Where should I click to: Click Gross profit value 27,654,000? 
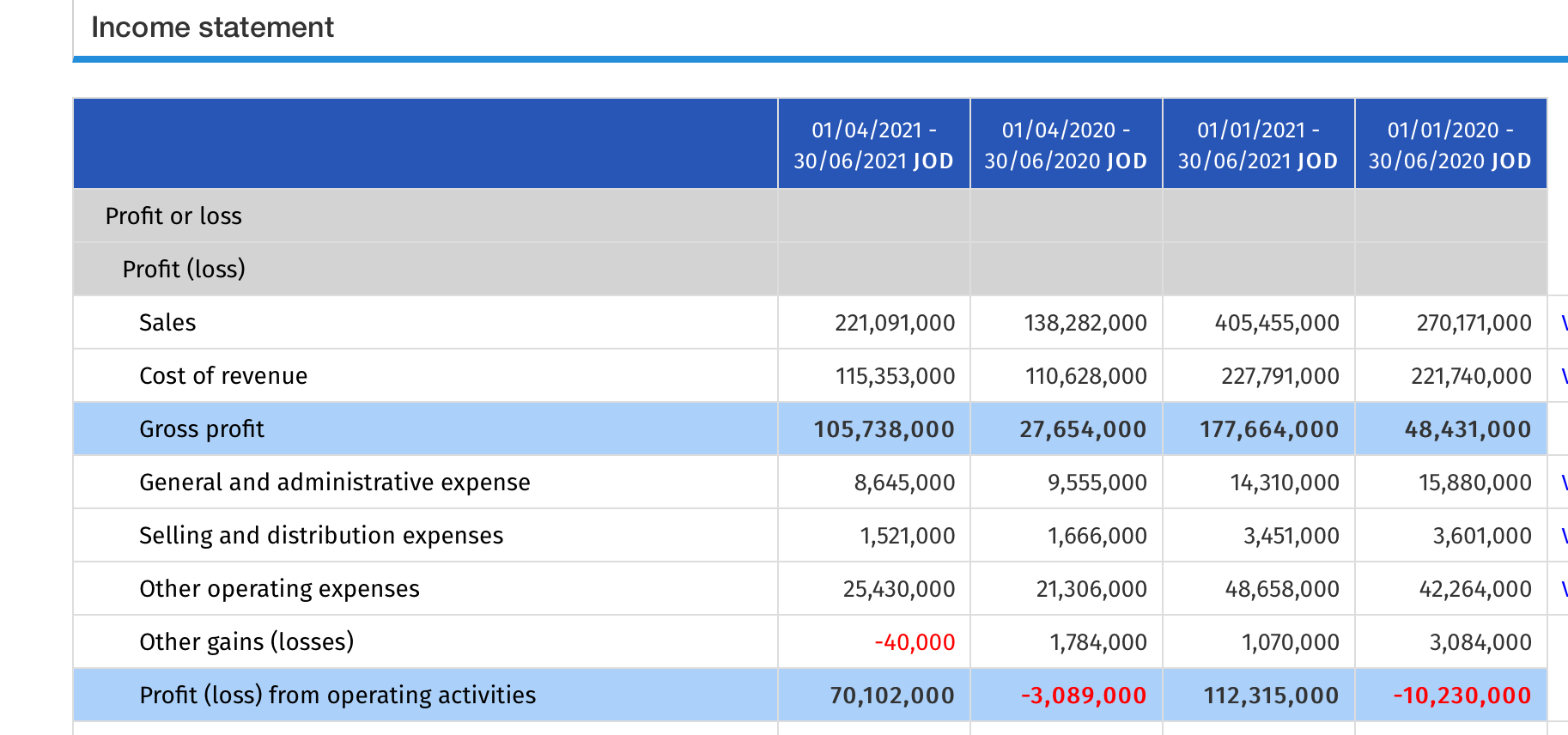(1083, 429)
